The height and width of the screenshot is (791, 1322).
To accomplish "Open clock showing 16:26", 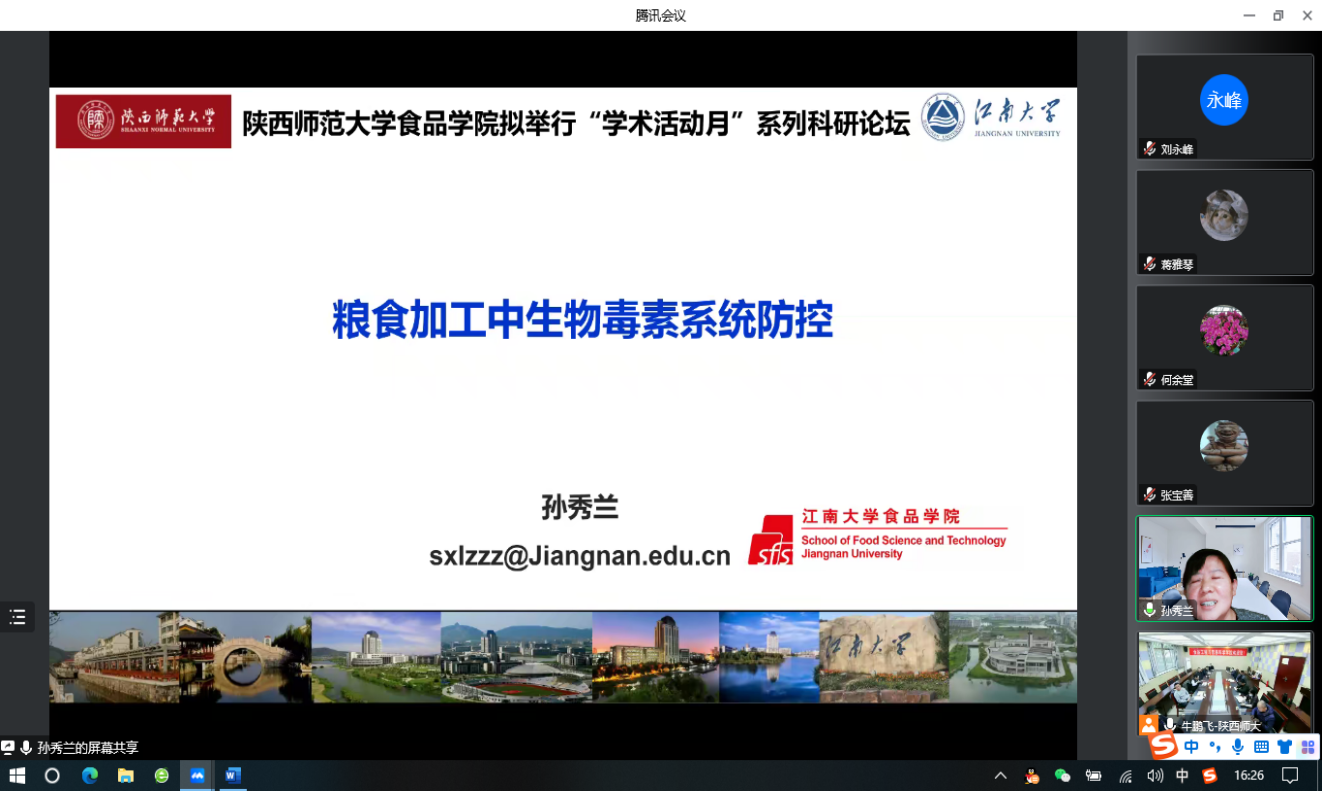I will tap(1249, 776).
